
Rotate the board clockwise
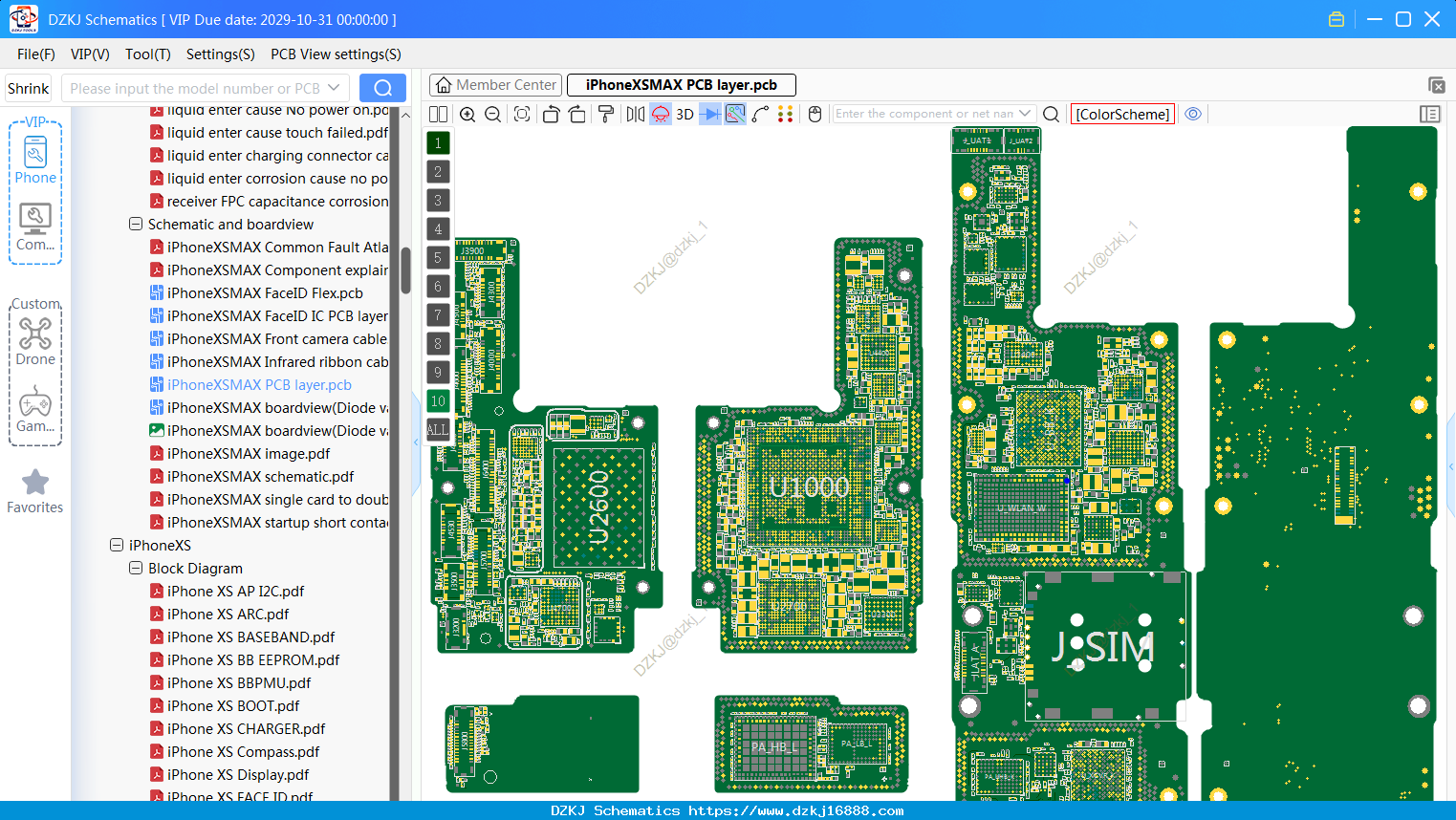point(577,115)
